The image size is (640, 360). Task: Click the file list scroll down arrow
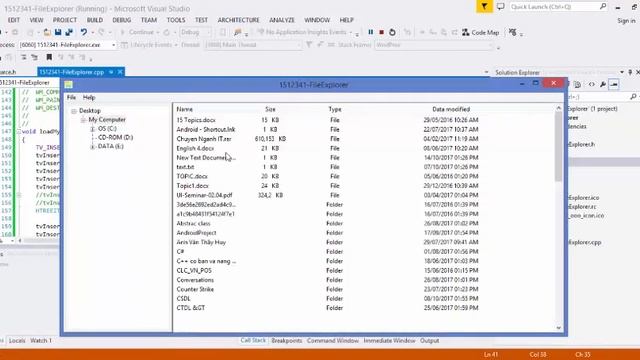558,328
